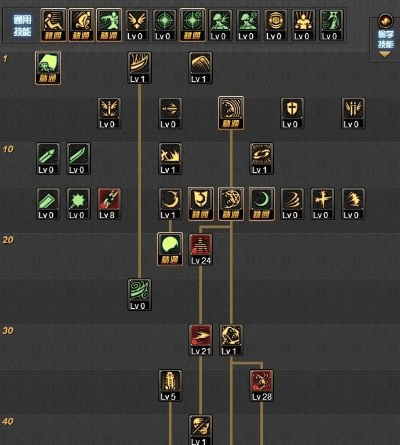Select the Lv 5 gold tower skill
This screenshot has height=445, width=400.
coord(170,385)
